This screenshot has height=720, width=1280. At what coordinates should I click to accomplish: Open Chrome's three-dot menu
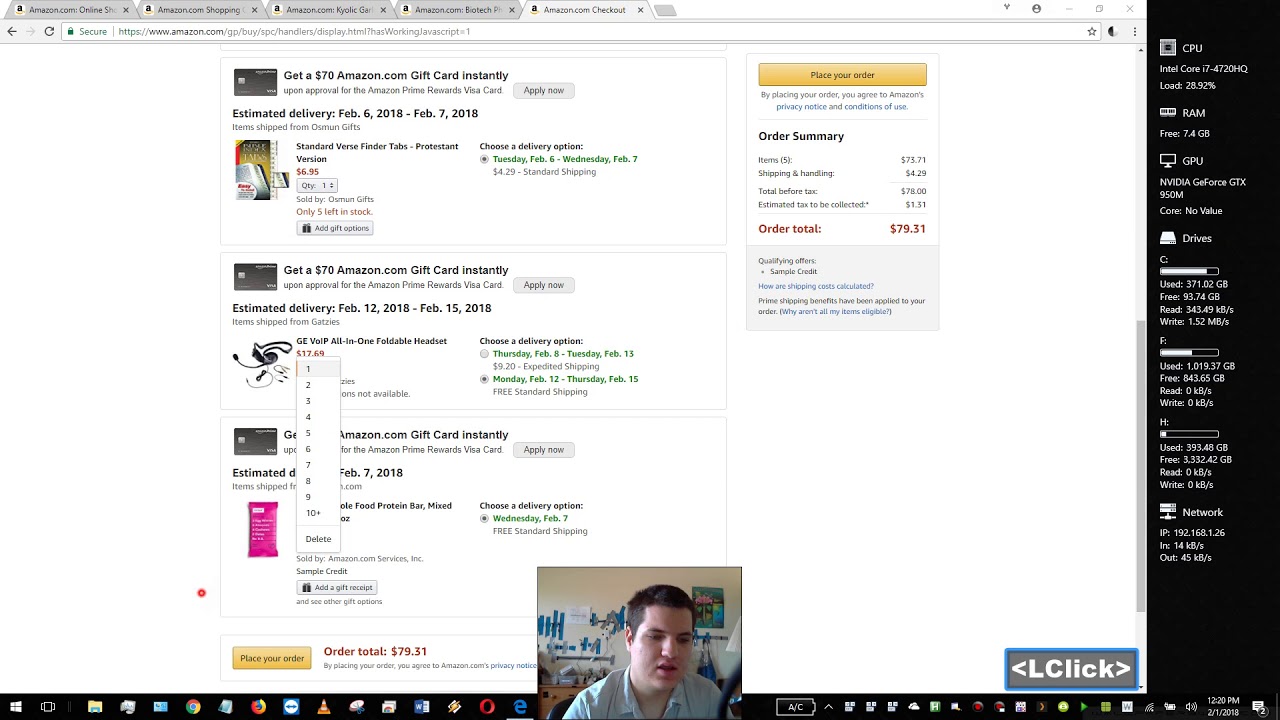[1135, 31]
